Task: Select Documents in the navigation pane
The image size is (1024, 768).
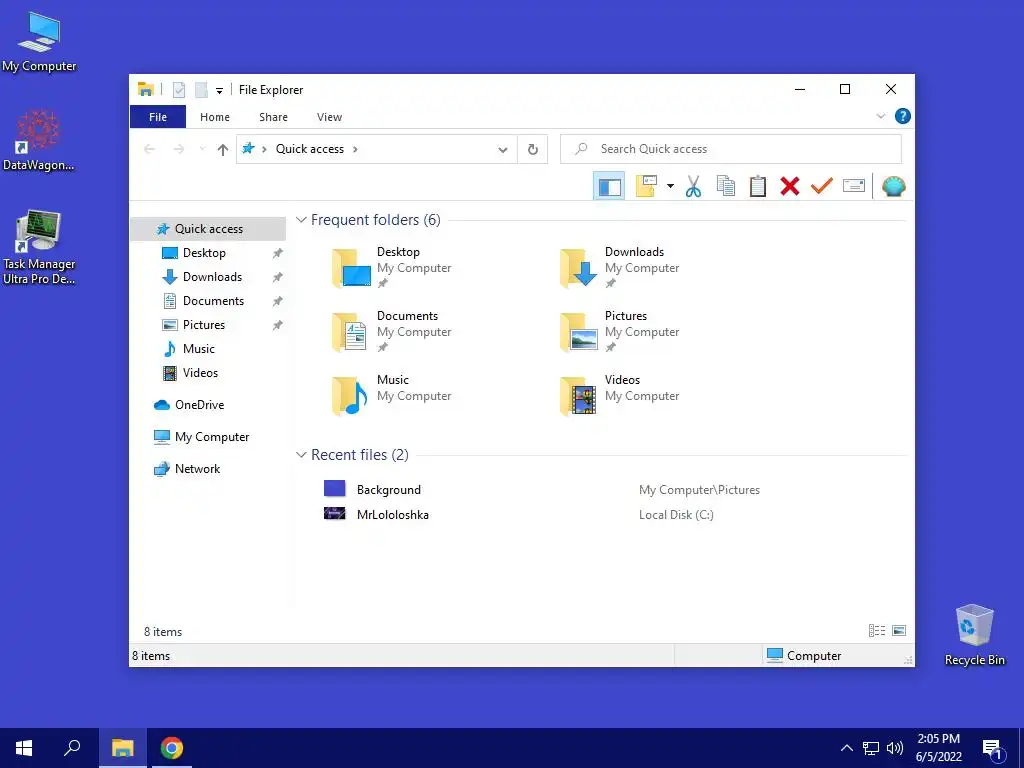Action: pos(213,301)
